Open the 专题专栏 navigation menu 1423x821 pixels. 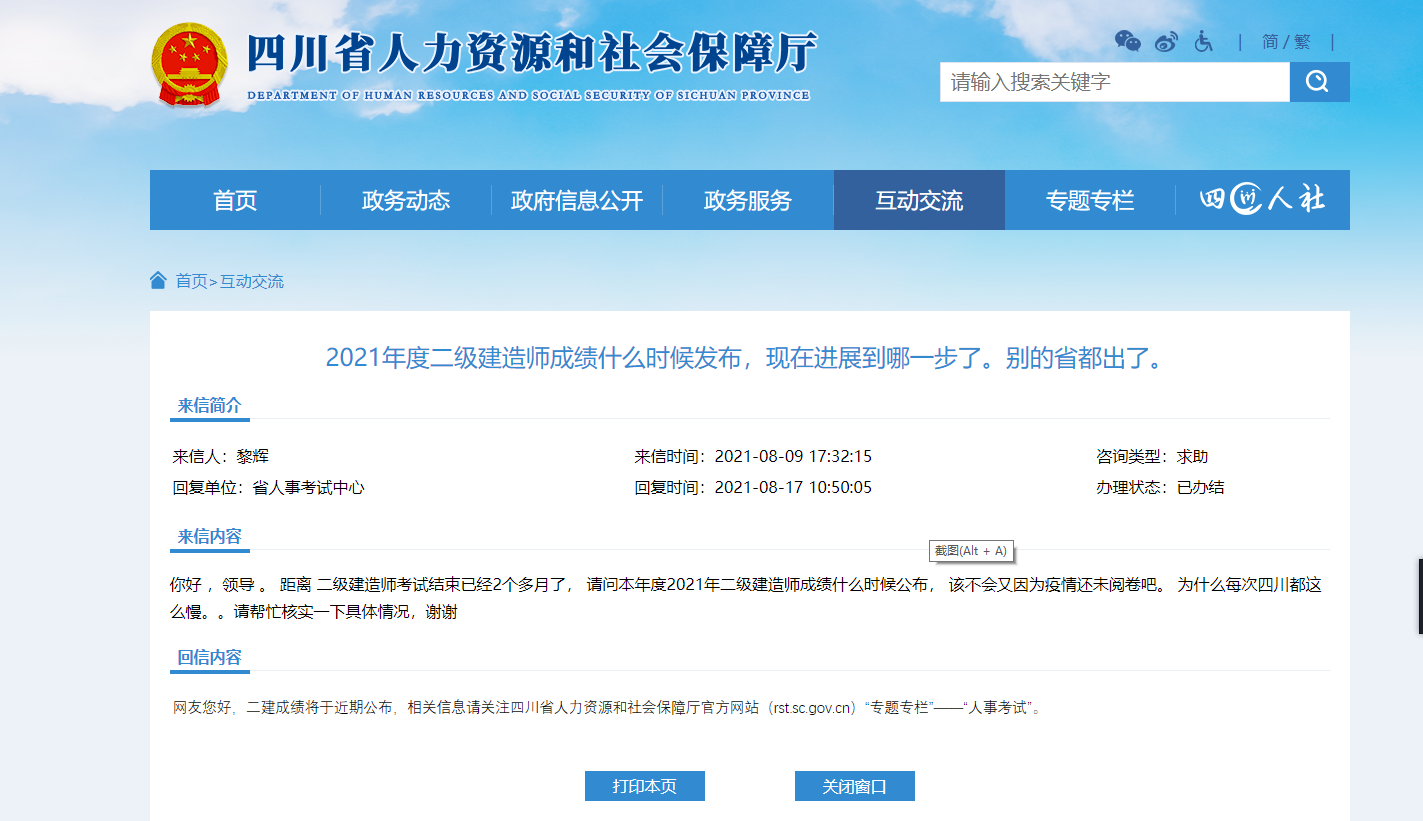(x=1090, y=200)
